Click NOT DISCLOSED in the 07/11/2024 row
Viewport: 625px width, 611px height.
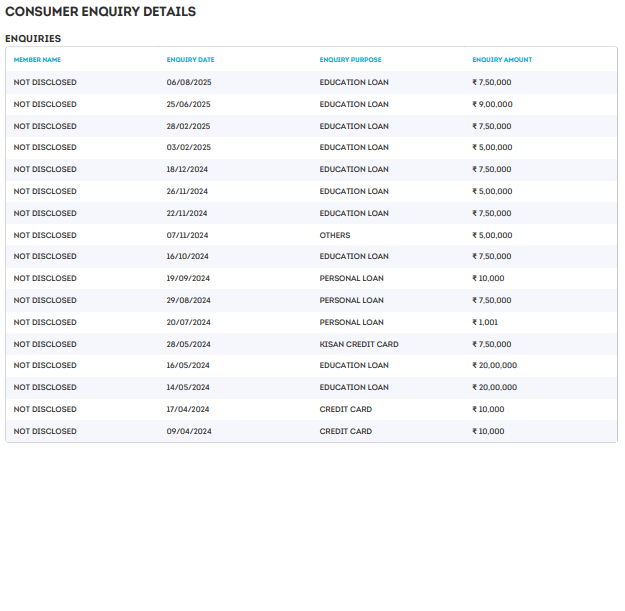[x=45, y=235]
